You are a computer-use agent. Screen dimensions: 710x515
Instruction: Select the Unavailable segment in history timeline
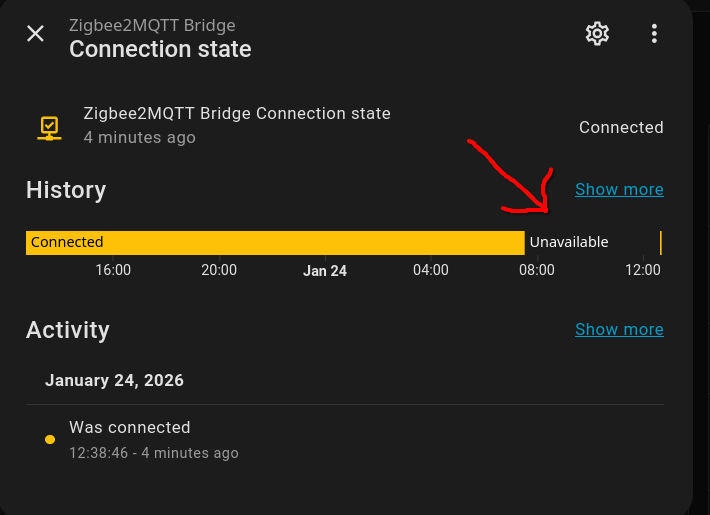590,242
